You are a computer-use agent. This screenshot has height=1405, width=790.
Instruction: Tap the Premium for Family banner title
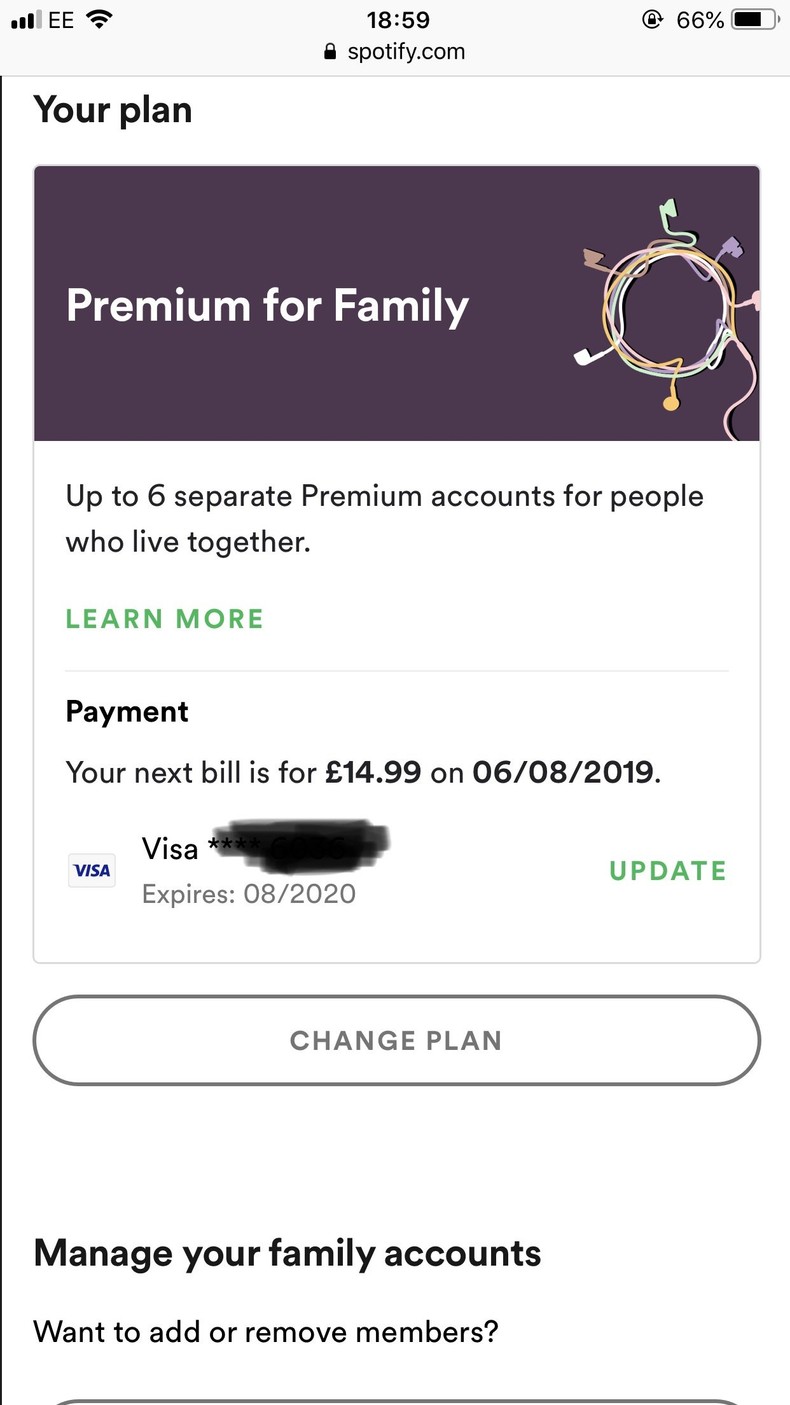coord(267,305)
